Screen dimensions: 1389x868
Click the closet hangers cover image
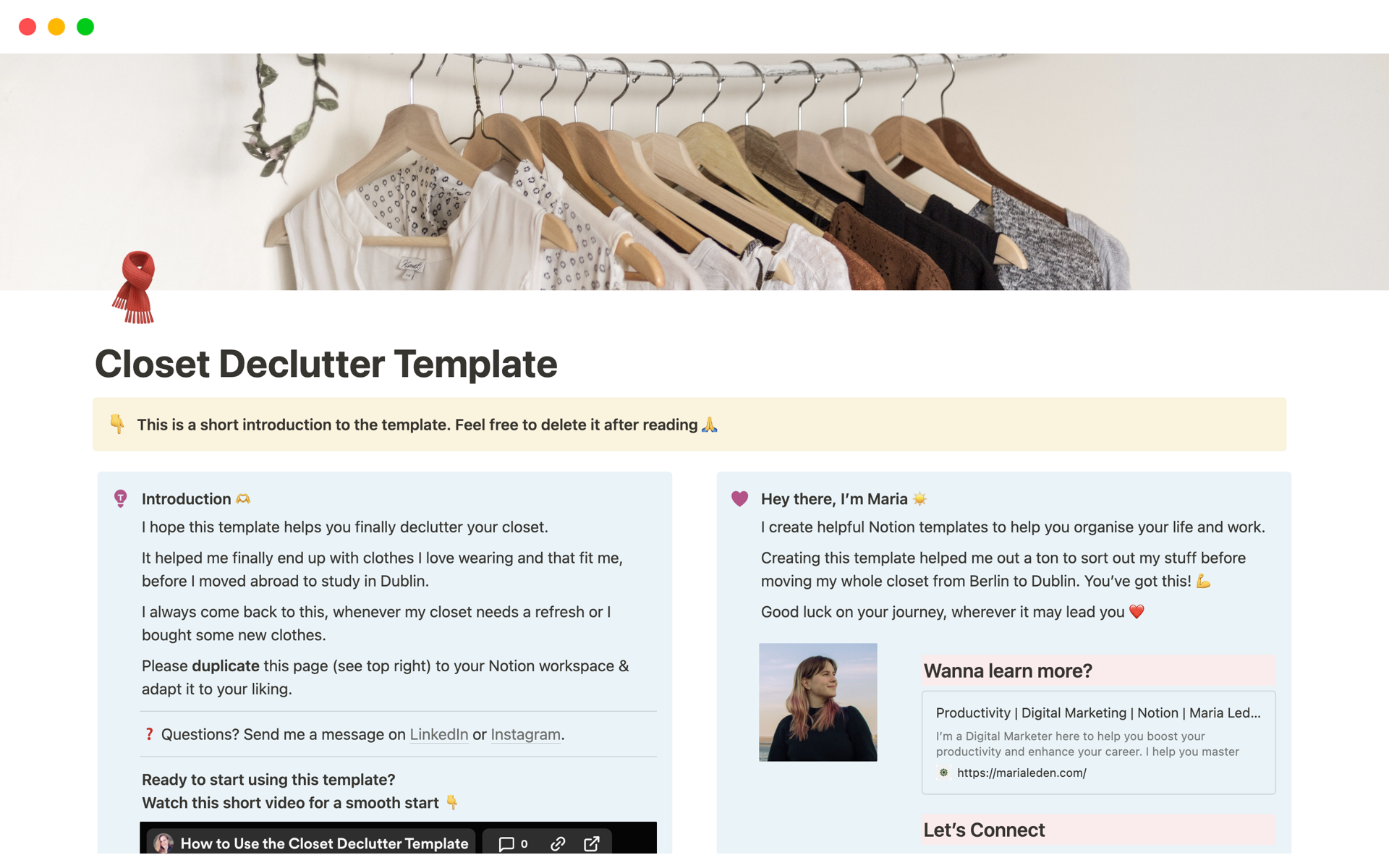pos(694,171)
